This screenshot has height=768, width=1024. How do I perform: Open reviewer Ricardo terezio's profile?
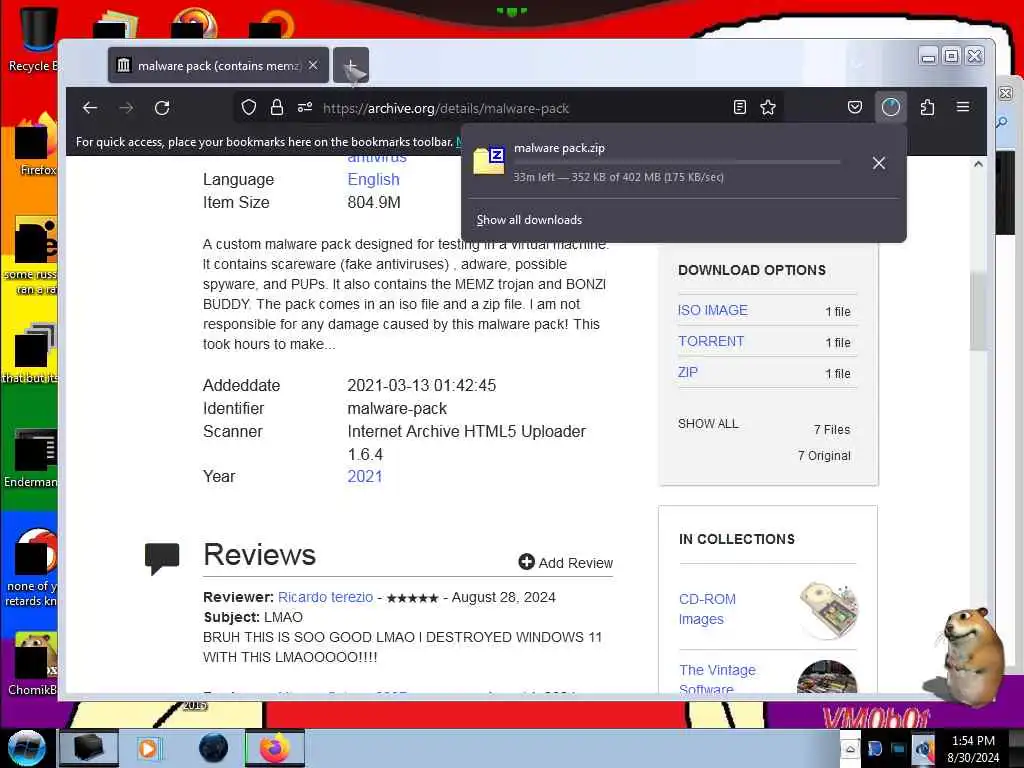point(325,597)
